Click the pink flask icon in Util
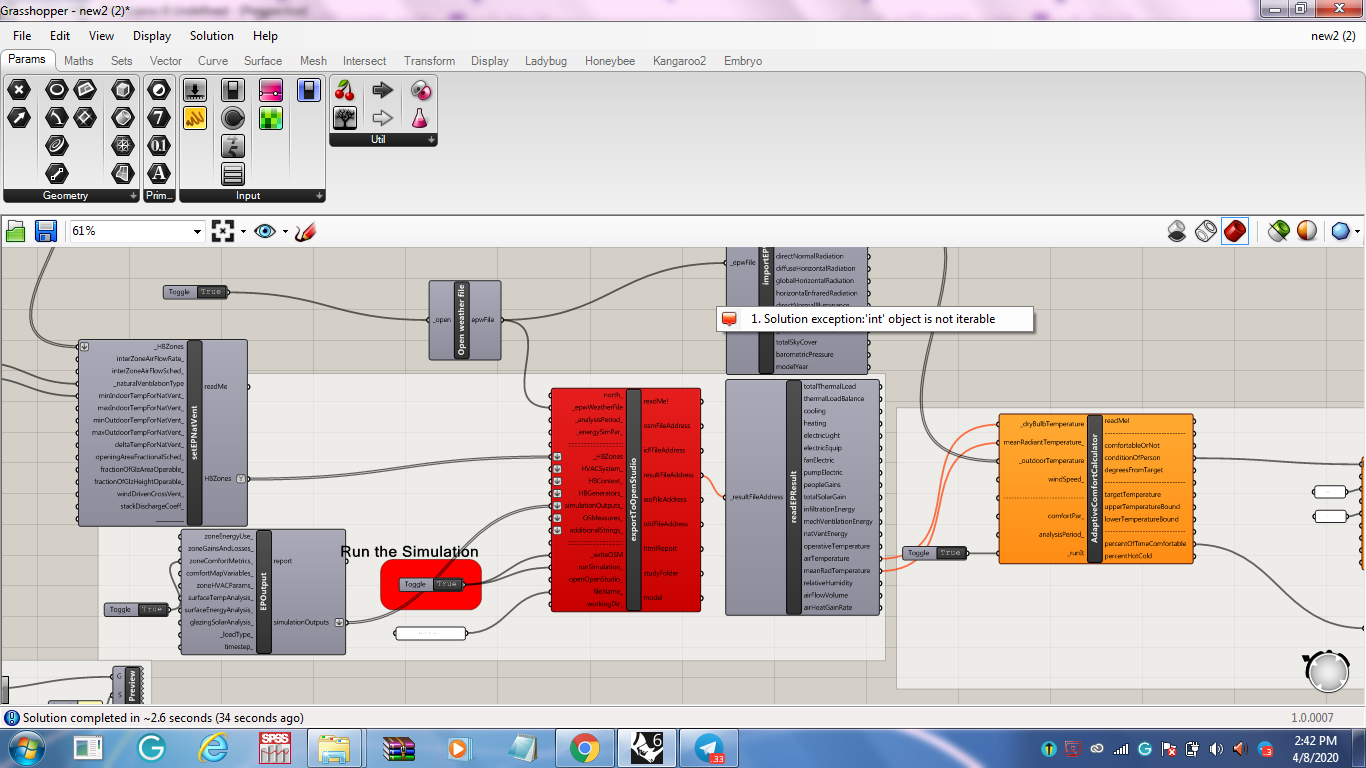Screen dimensions: 1366x768 [x=421, y=118]
